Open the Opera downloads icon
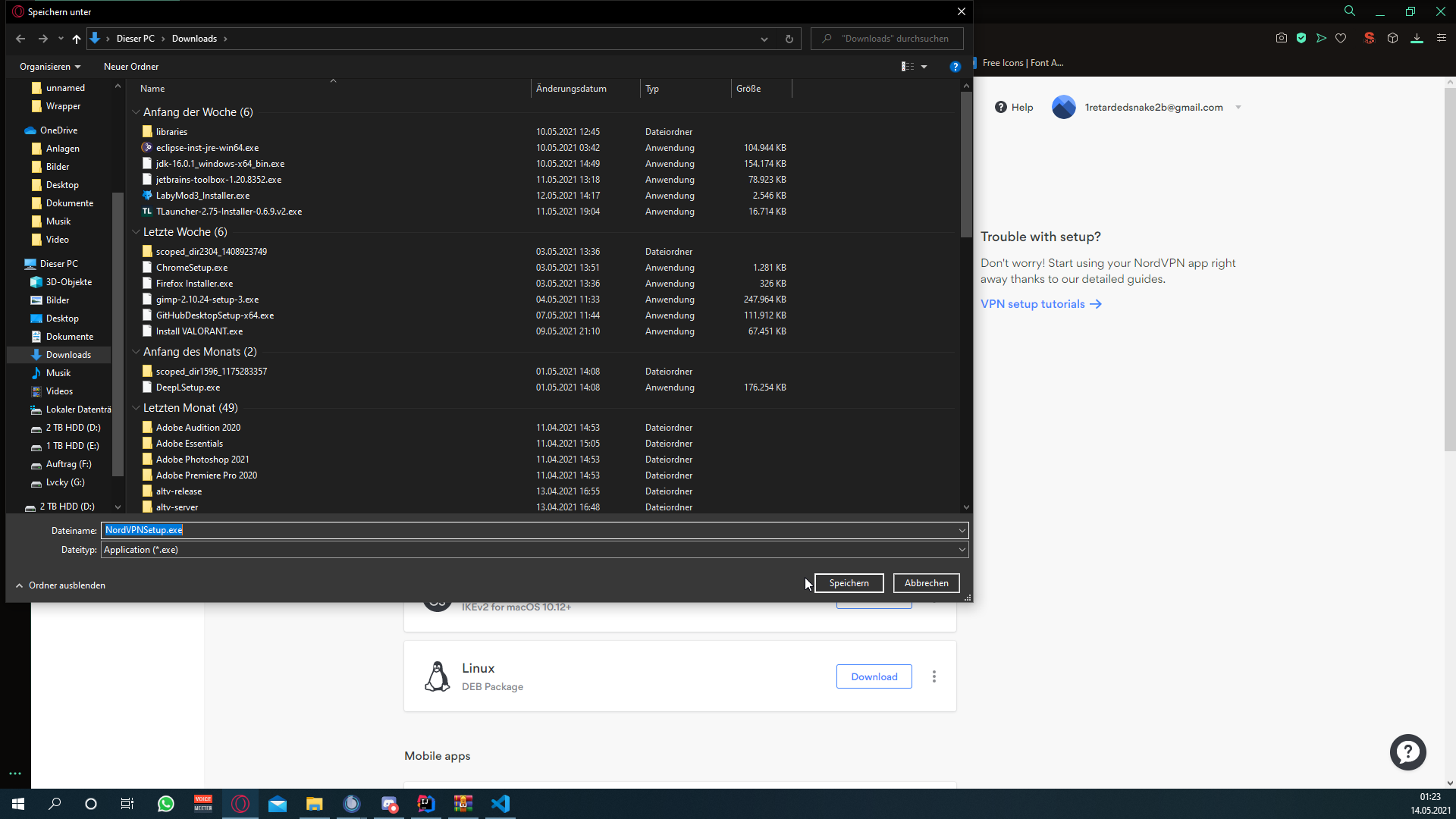The width and height of the screenshot is (1456, 819). 1416,38
